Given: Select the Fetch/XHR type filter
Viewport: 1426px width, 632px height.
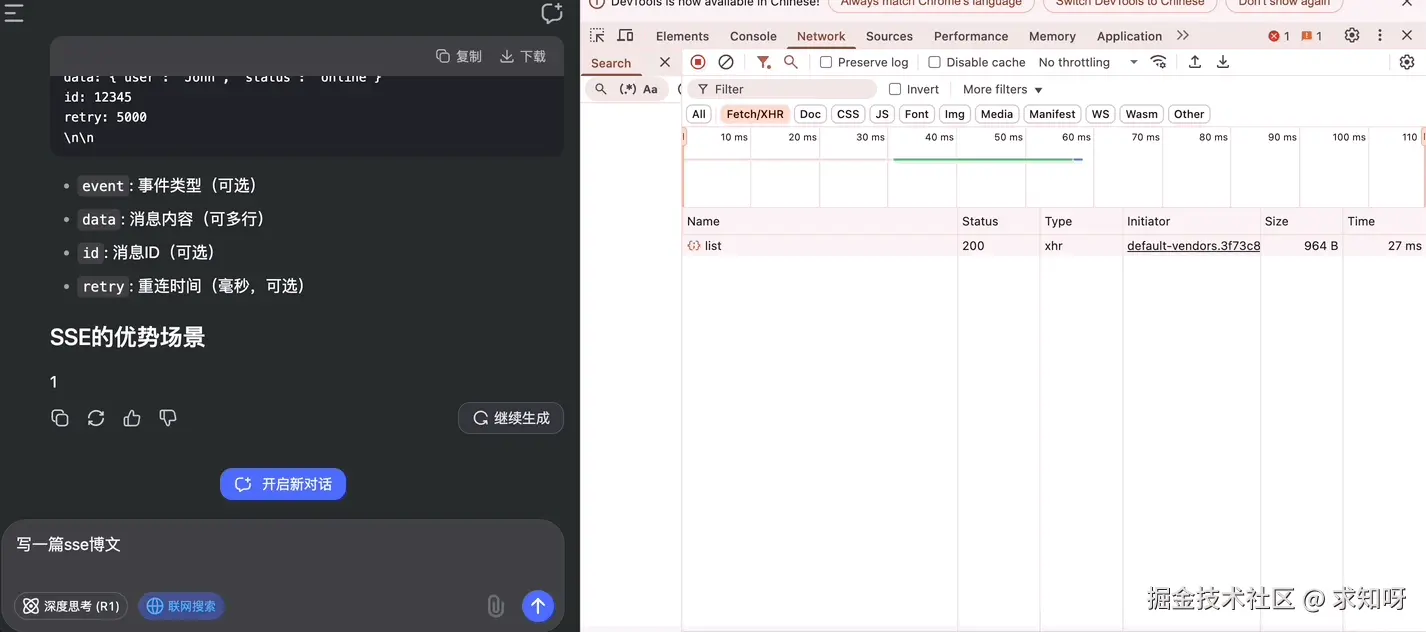Looking at the screenshot, I should [755, 114].
